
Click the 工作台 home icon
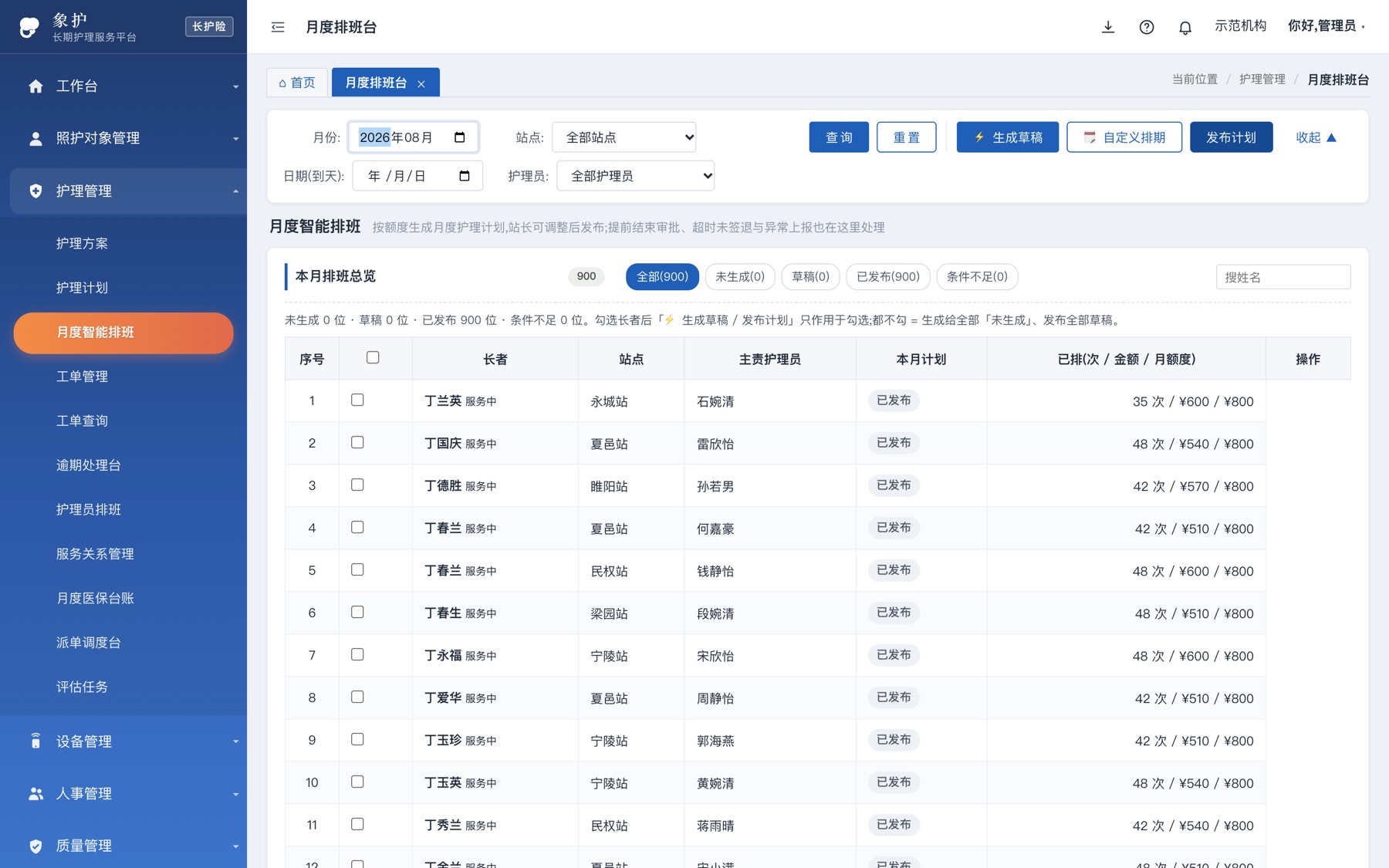coord(35,86)
